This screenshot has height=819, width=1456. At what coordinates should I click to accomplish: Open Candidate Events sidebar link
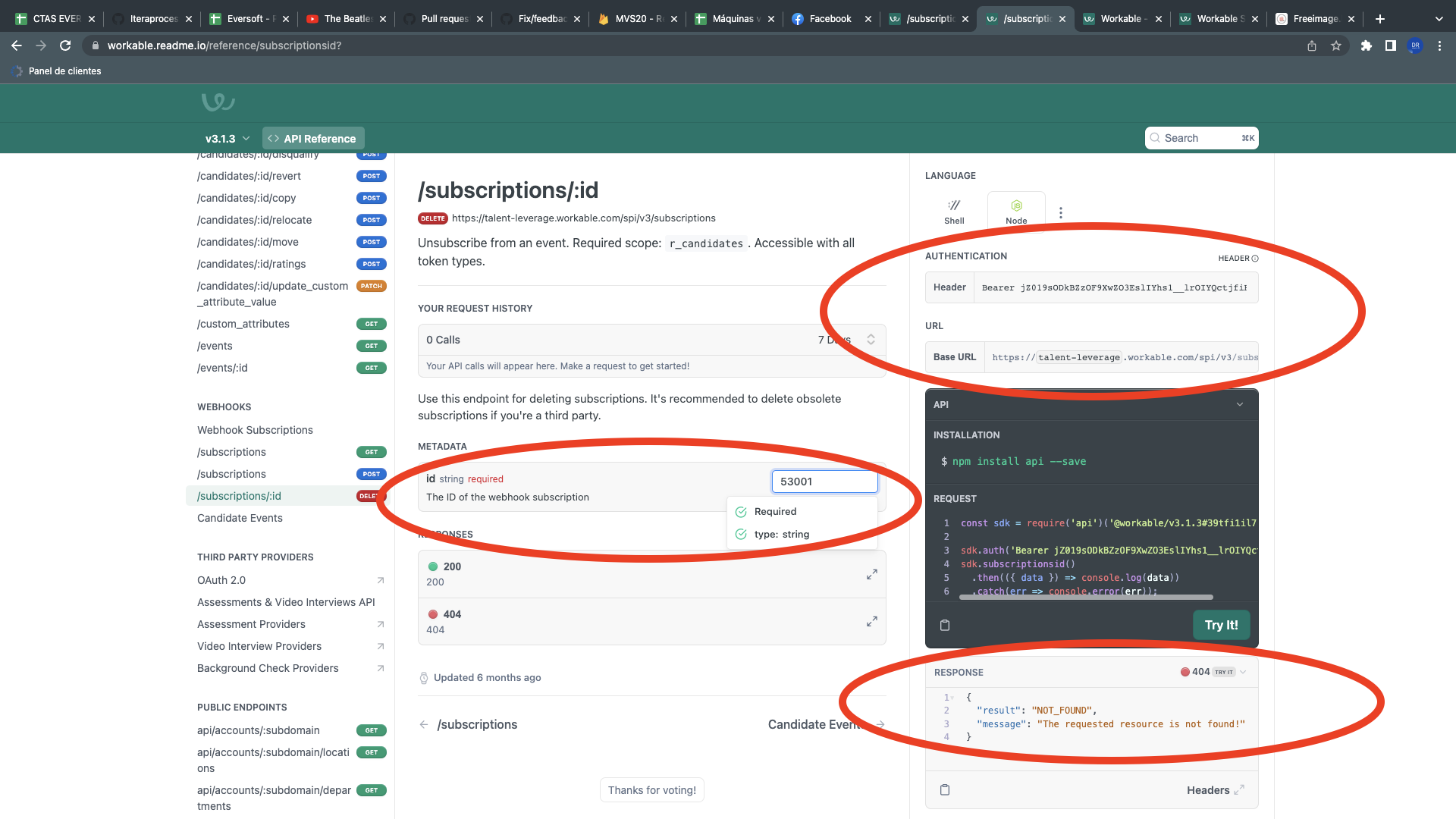[240, 518]
